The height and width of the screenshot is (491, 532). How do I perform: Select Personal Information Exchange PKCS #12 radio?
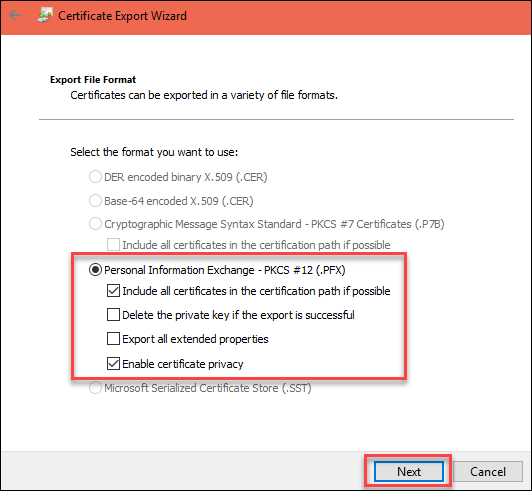[95, 270]
